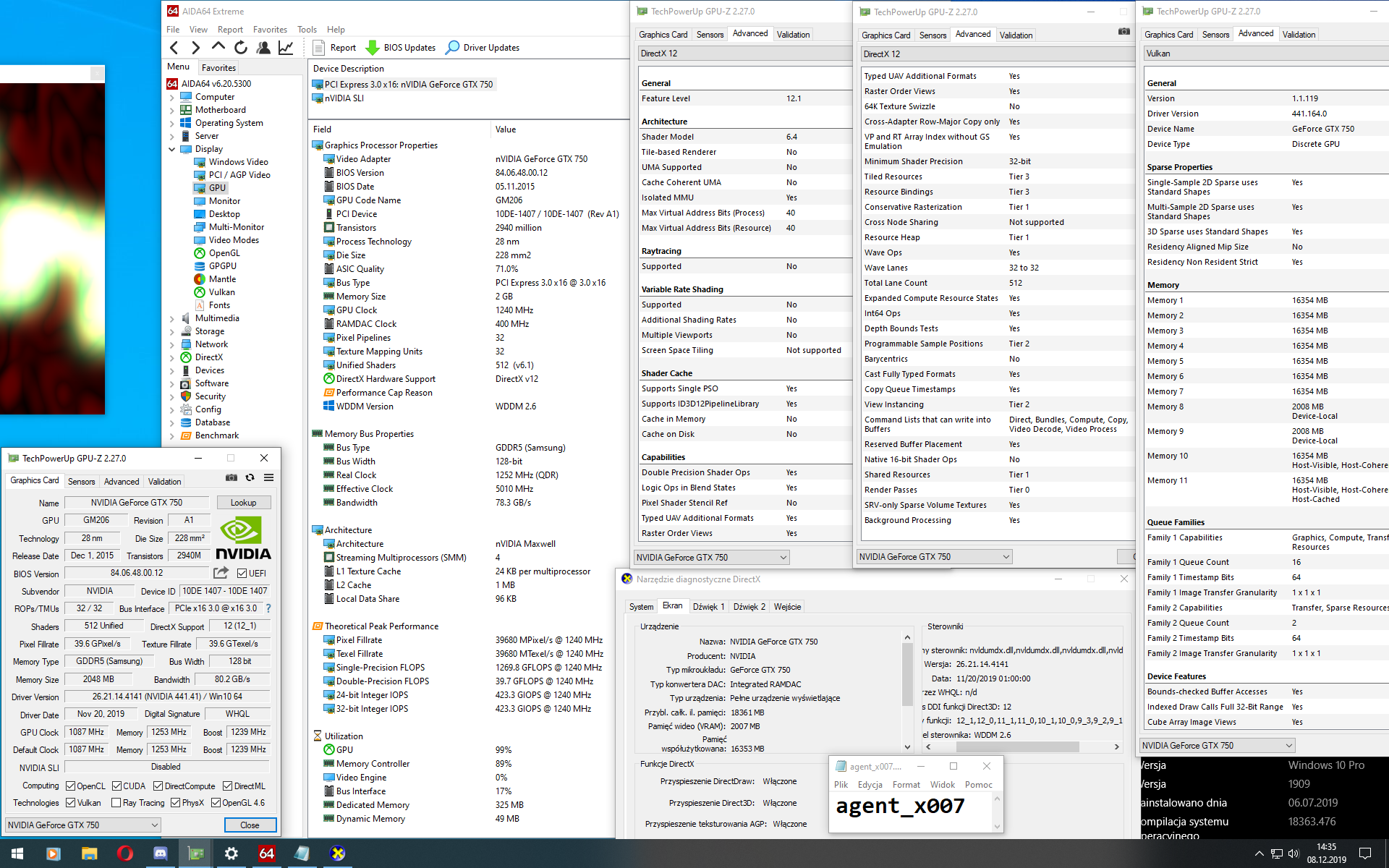This screenshot has height=868, width=1389.
Task: Switch to Favorites tab in AIDA64
Action: tap(218, 68)
